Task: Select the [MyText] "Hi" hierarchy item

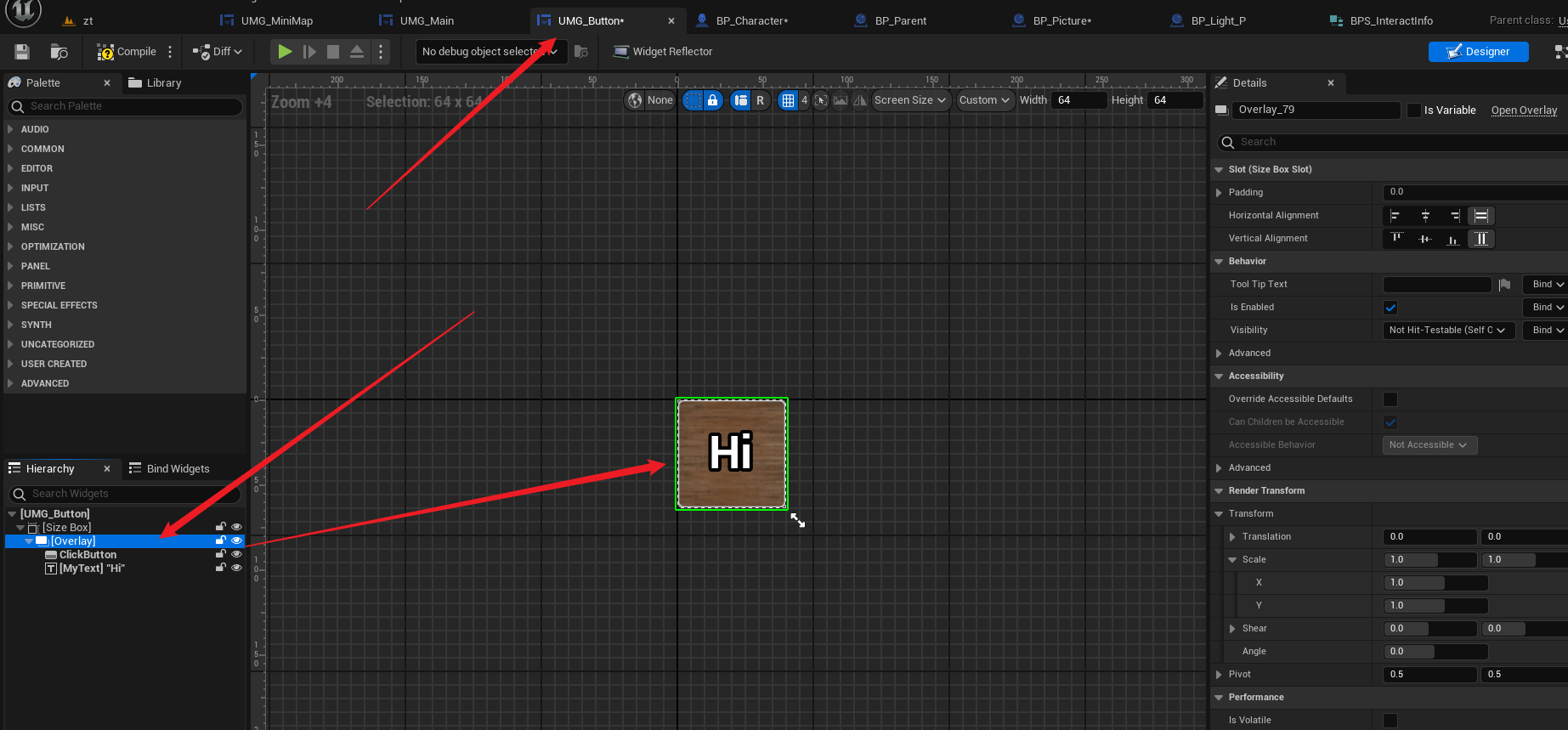Action: 92,569
